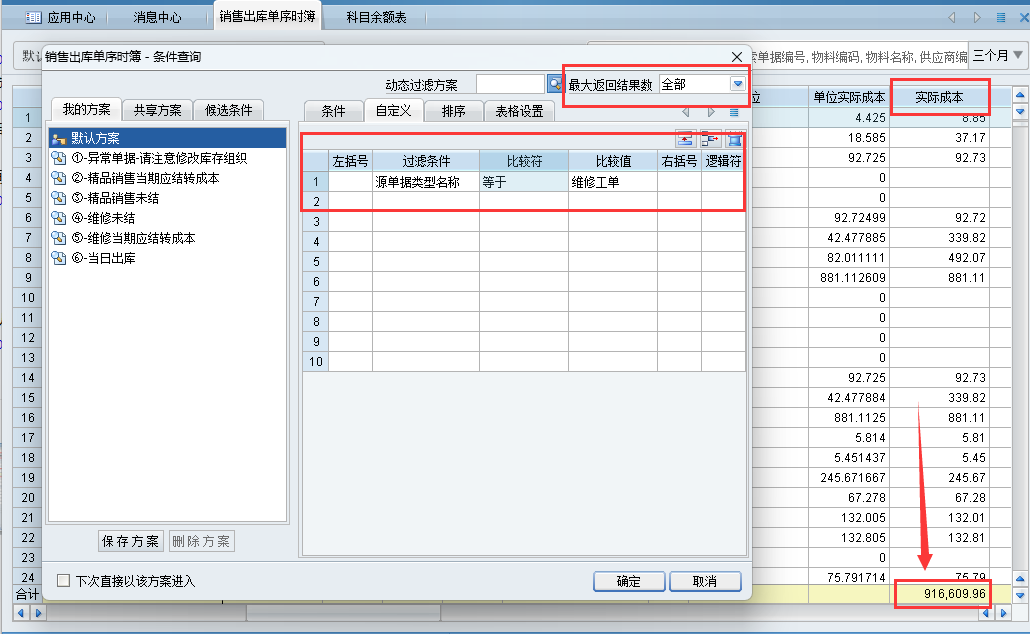Select the ⑥-当日出库 scheme
Viewport: 1030px width, 634px height.
tap(103, 258)
